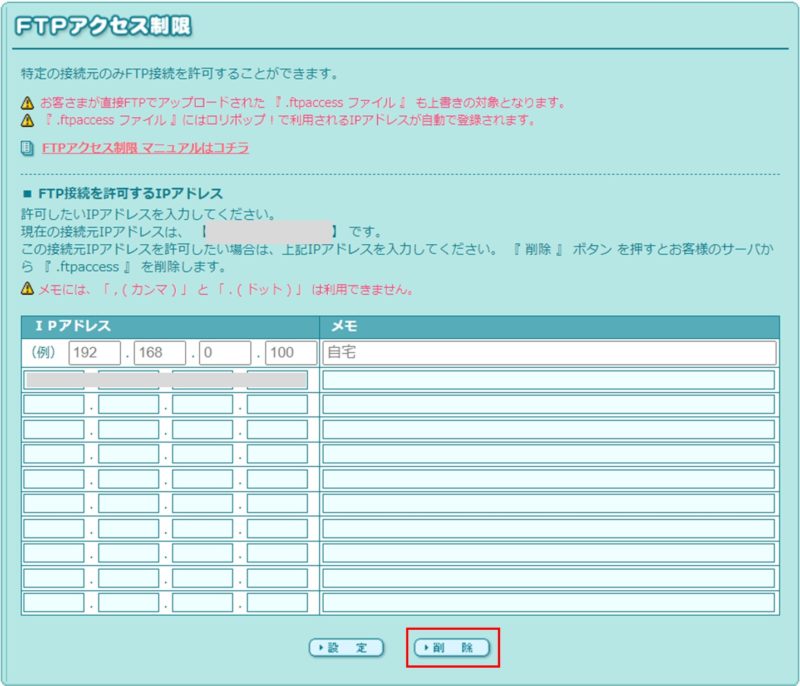
Task: Click last octet field in the bottom IP row
Action: coord(277,603)
